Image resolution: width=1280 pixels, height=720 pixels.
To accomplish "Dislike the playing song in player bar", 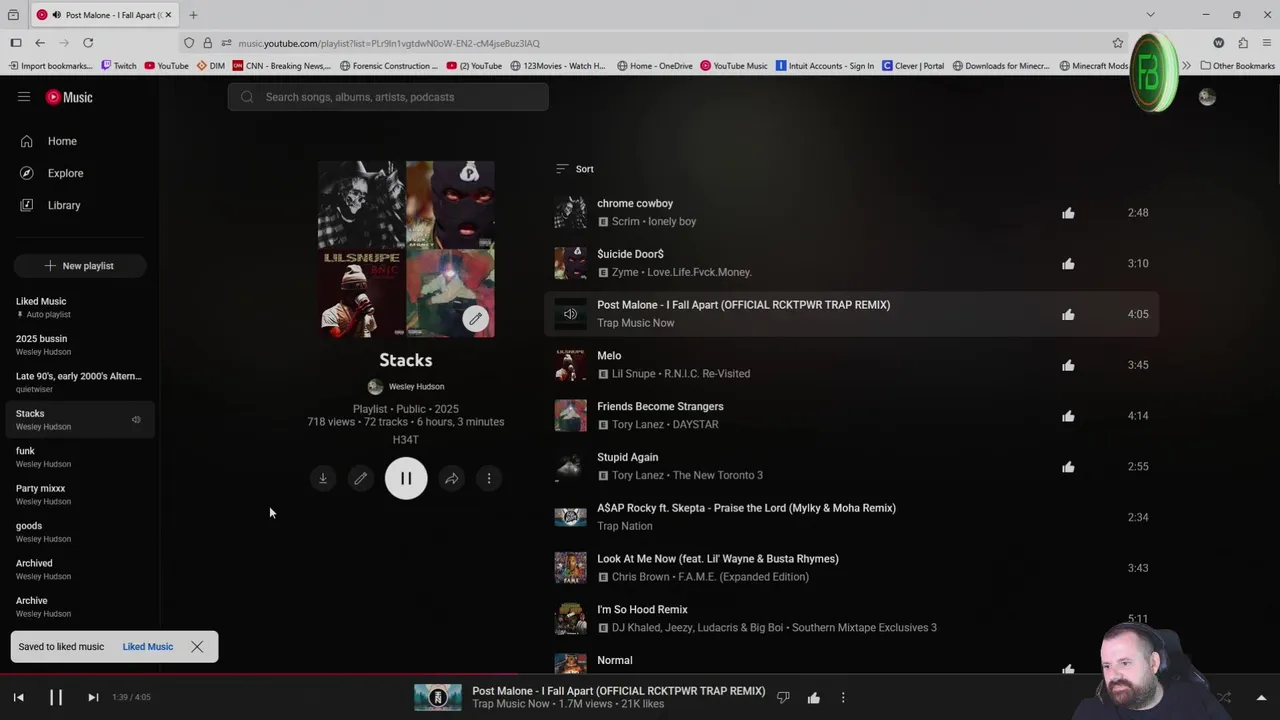I will tap(783, 697).
